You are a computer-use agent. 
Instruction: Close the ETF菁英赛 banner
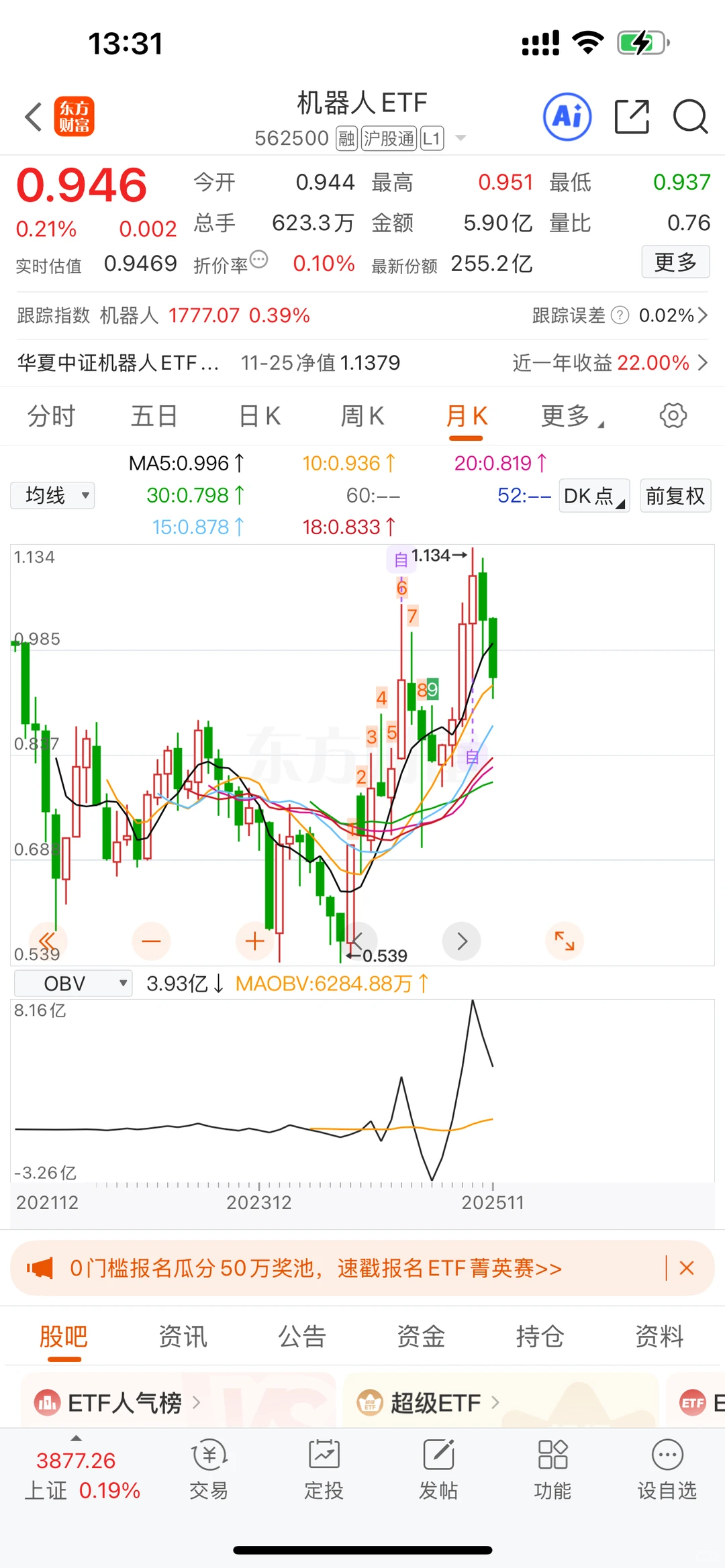click(687, 1268)
